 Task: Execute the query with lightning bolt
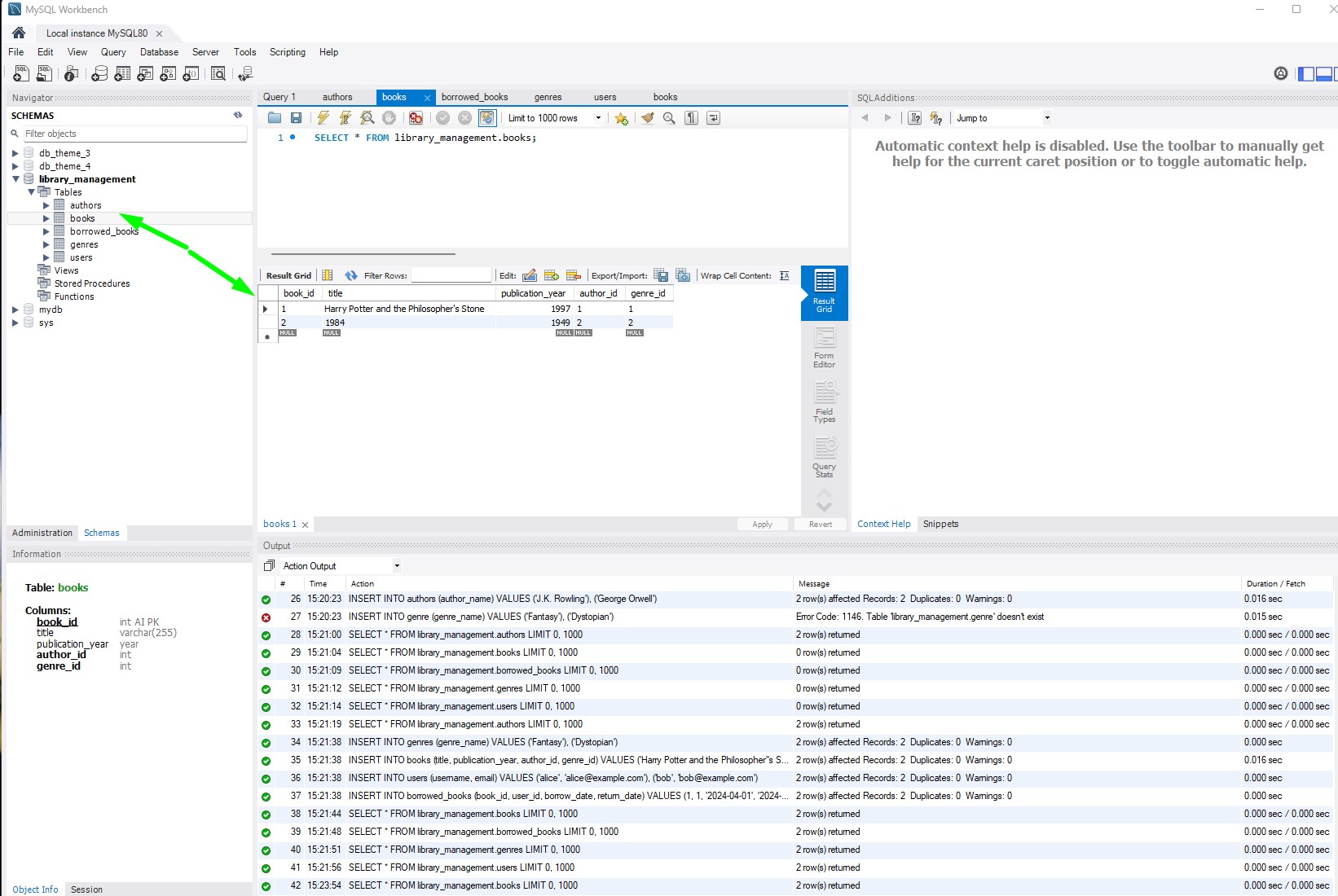click(323, 118)
